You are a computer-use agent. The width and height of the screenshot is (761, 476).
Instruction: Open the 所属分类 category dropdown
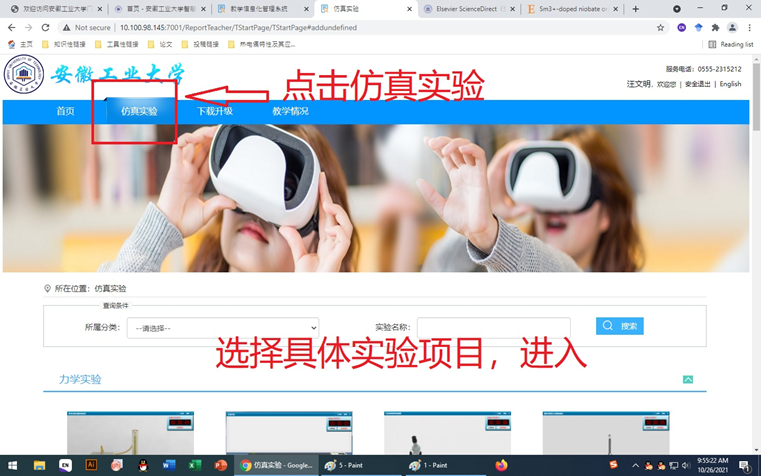(223, 328)
